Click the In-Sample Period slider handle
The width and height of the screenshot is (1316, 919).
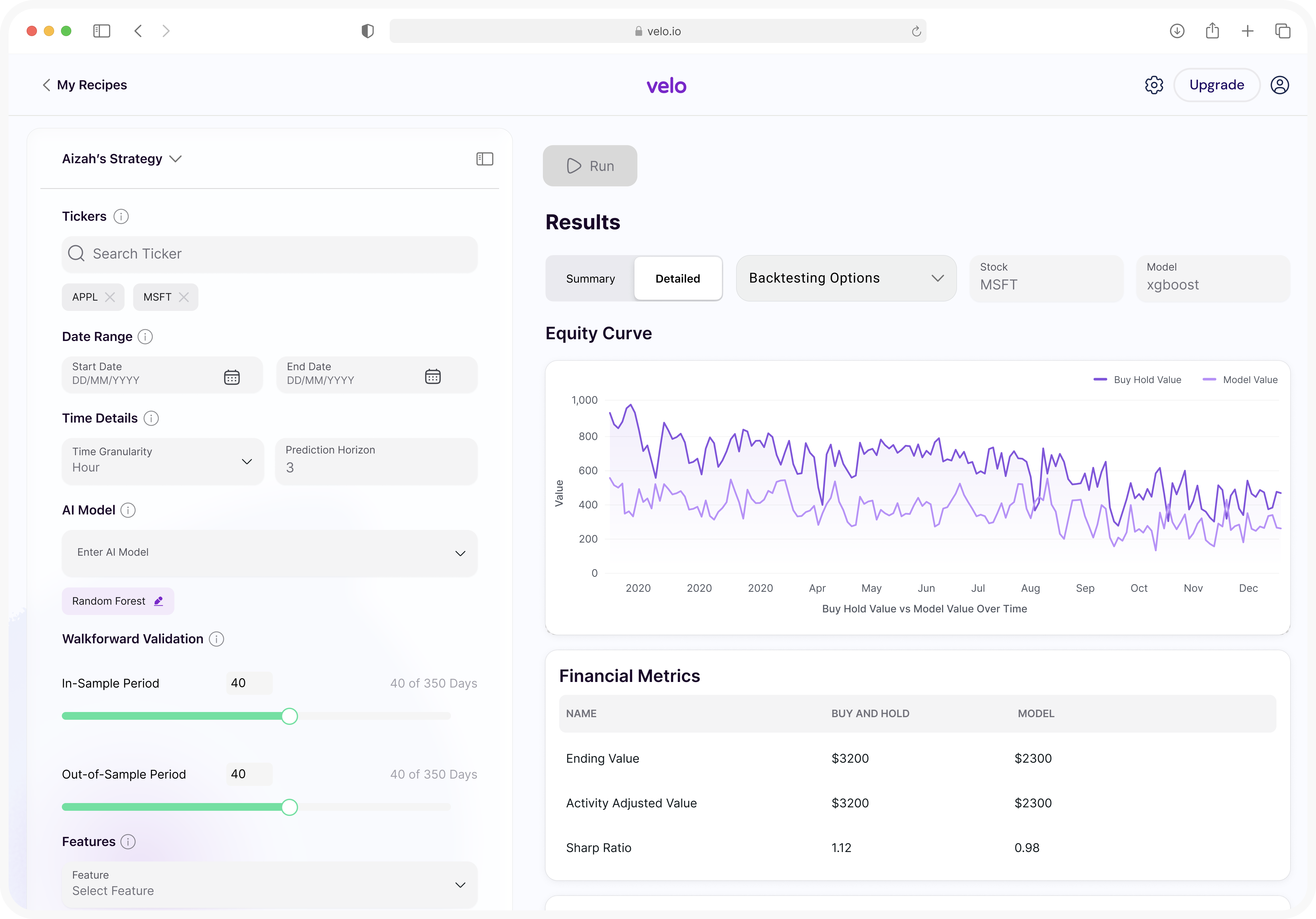coord(289,716)
